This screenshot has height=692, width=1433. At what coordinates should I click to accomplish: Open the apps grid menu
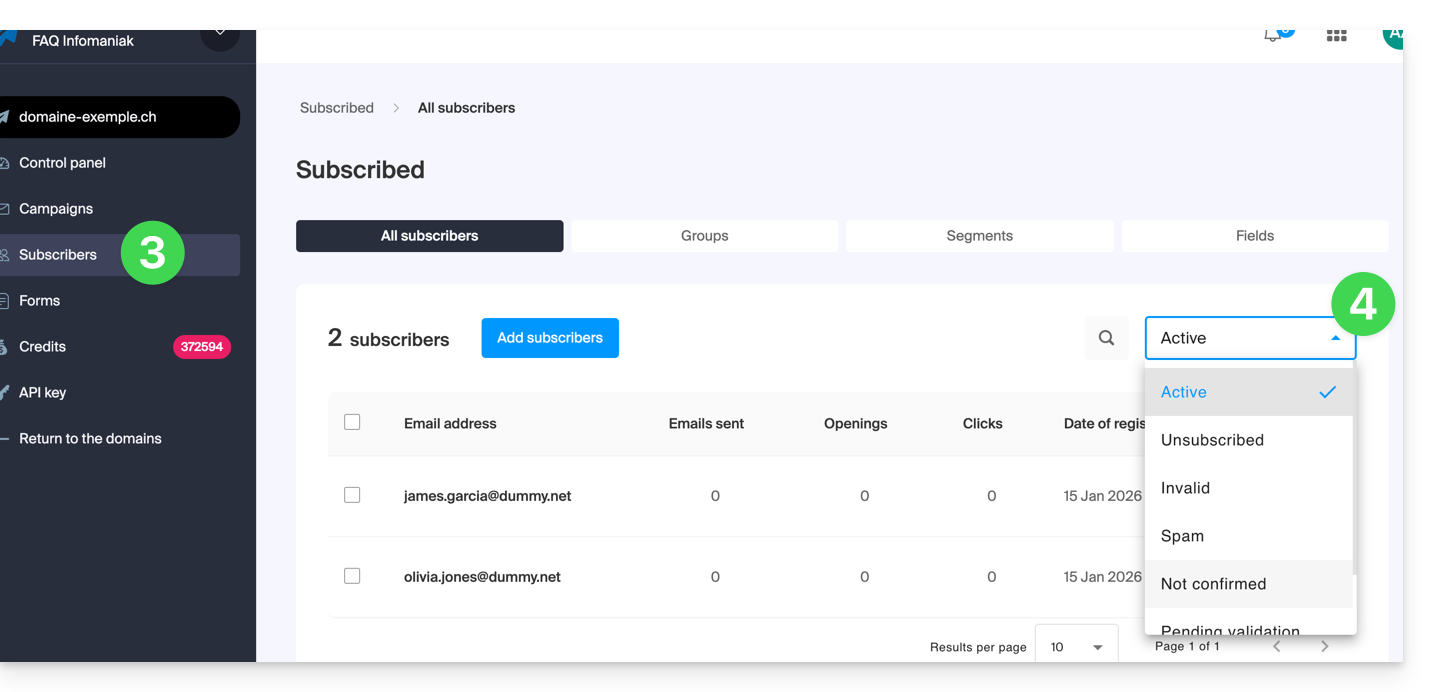coord(1336,36)
